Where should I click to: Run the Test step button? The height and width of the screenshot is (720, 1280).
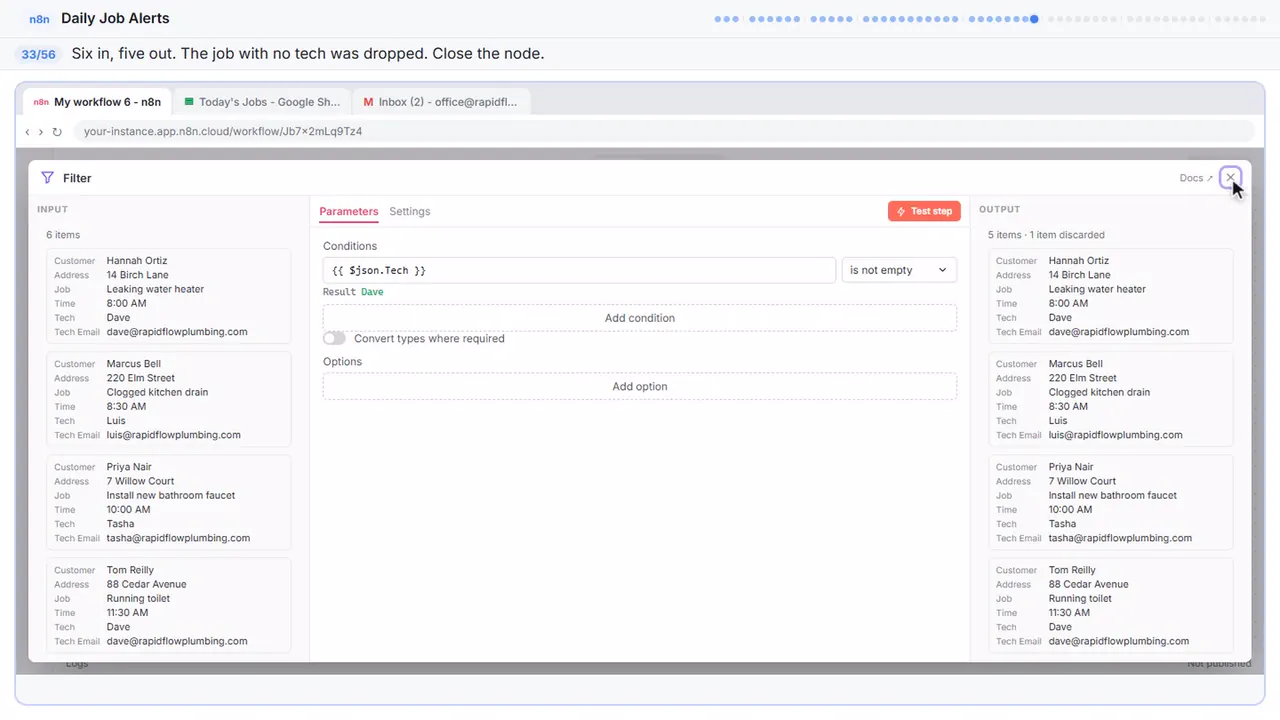[x=924, y=211]
